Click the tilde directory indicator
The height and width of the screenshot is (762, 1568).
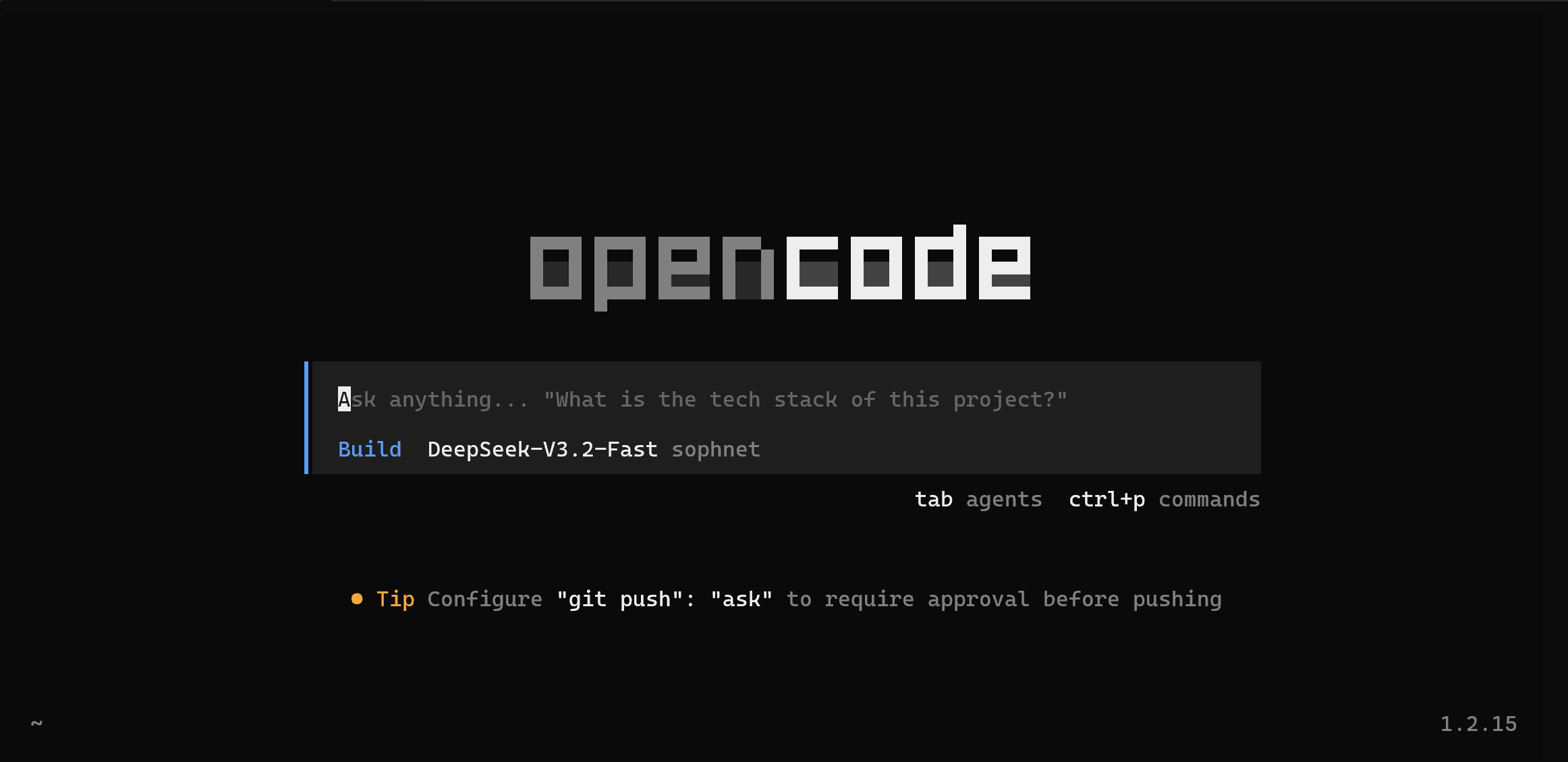(x=36, y=724)
